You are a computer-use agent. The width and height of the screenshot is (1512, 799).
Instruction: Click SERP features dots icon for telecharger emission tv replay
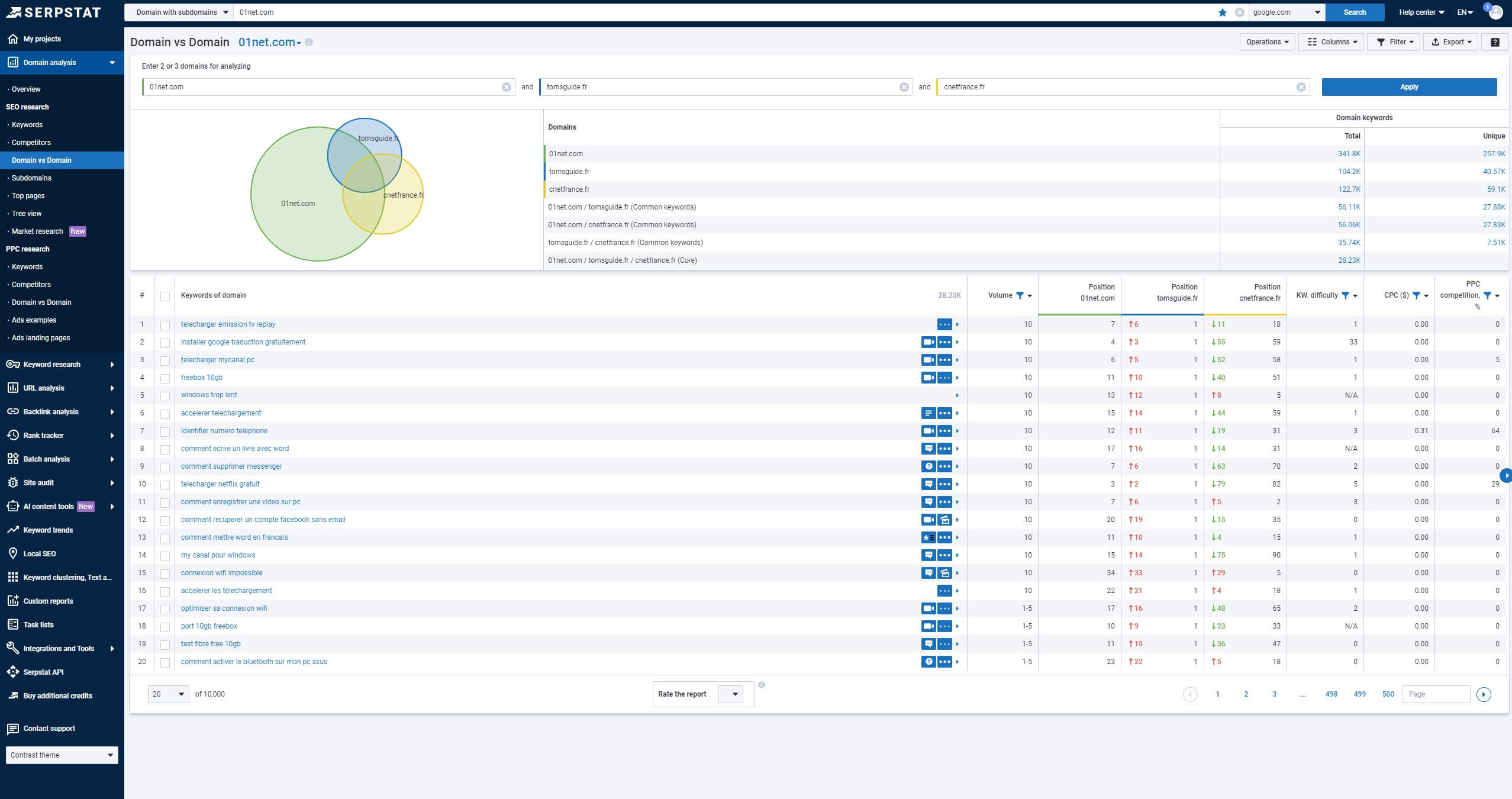click(x=944, y=324)
